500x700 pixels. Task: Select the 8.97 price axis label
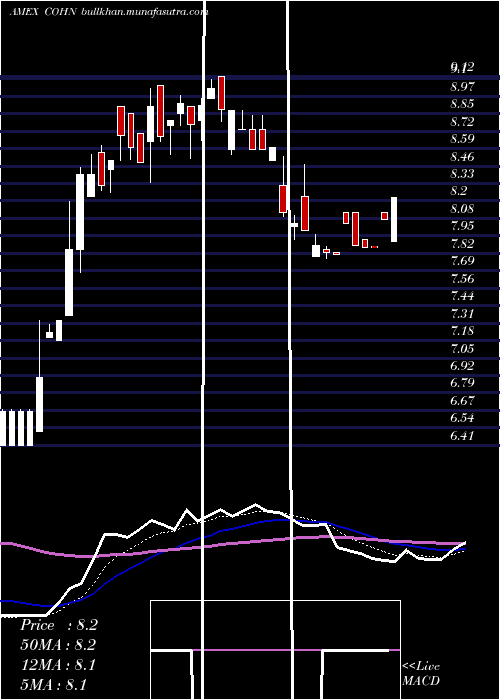point(462,86)
